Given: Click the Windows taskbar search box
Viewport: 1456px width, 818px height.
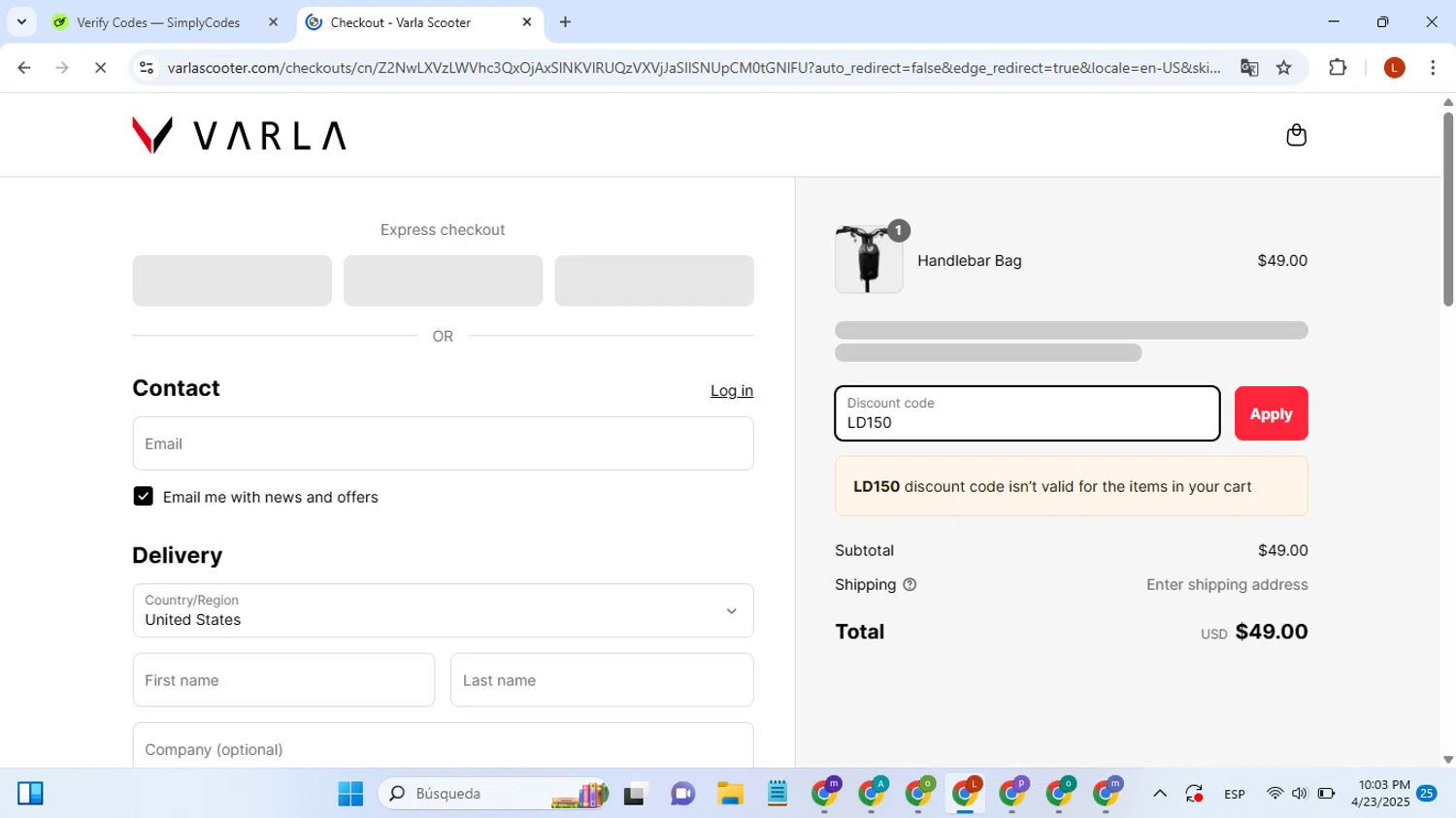Looking at the screenshot, I should [x=495, y=794].
